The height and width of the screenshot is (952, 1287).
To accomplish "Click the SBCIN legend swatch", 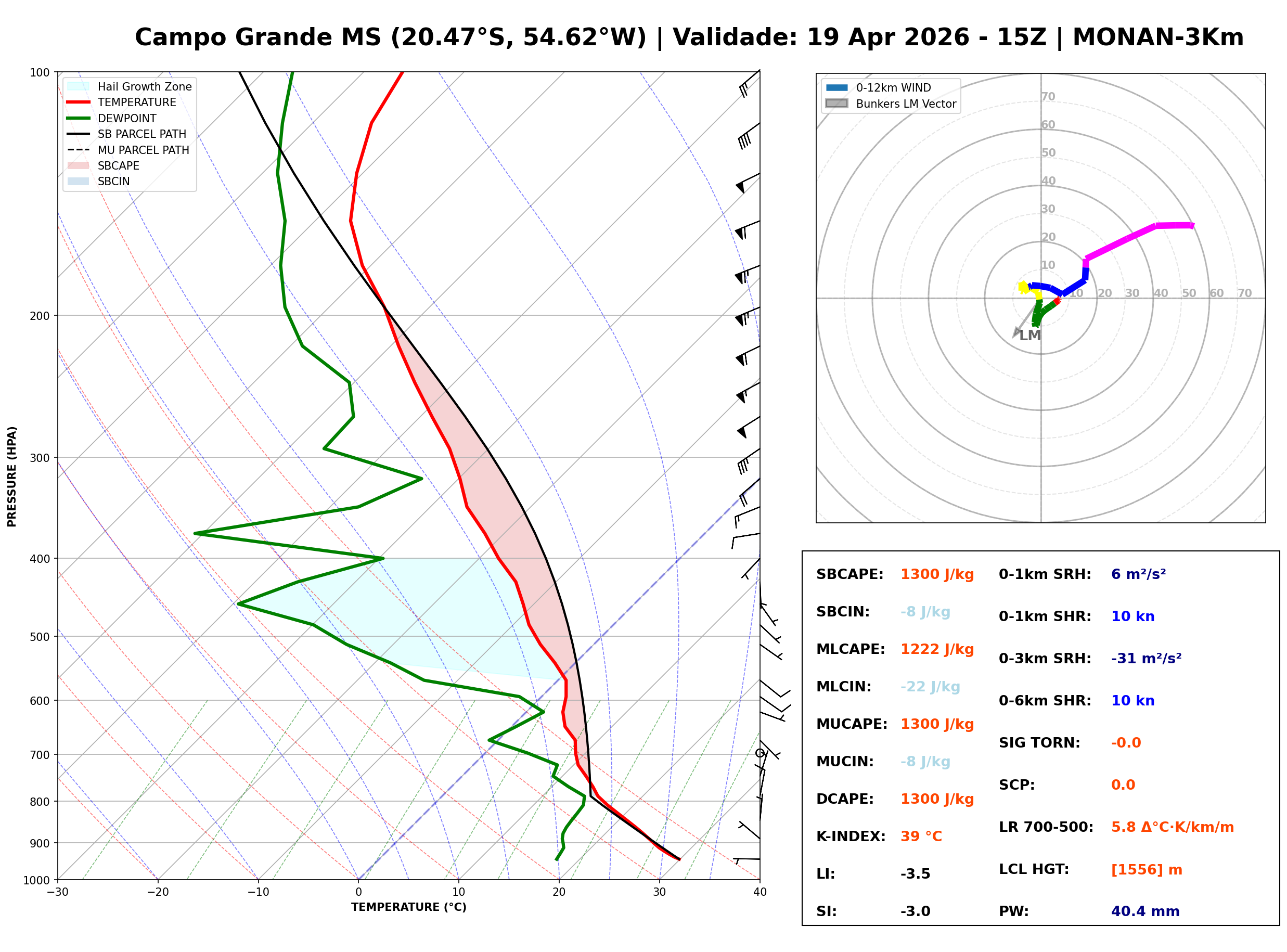I will coord(79,181).
